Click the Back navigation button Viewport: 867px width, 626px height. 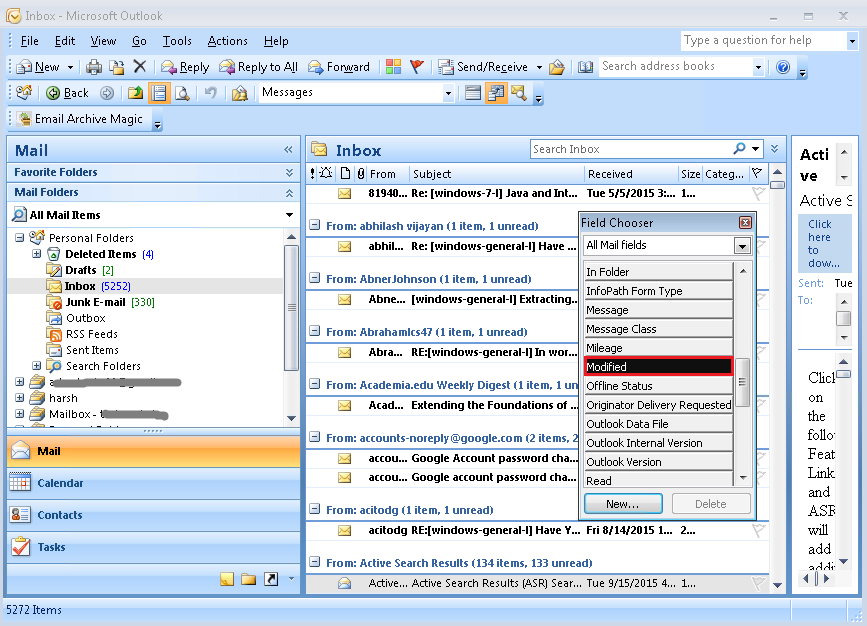pos(67,93)
